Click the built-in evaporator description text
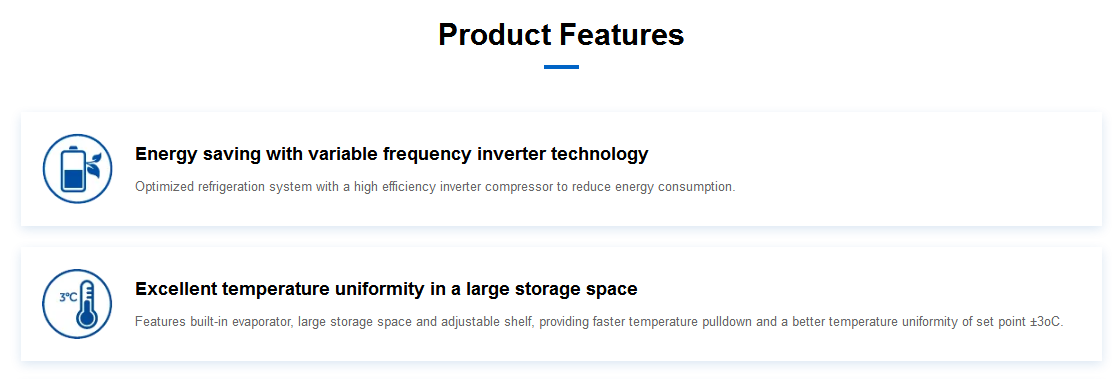The height and width of the screenshot is (384, 1112). (599, 322)
